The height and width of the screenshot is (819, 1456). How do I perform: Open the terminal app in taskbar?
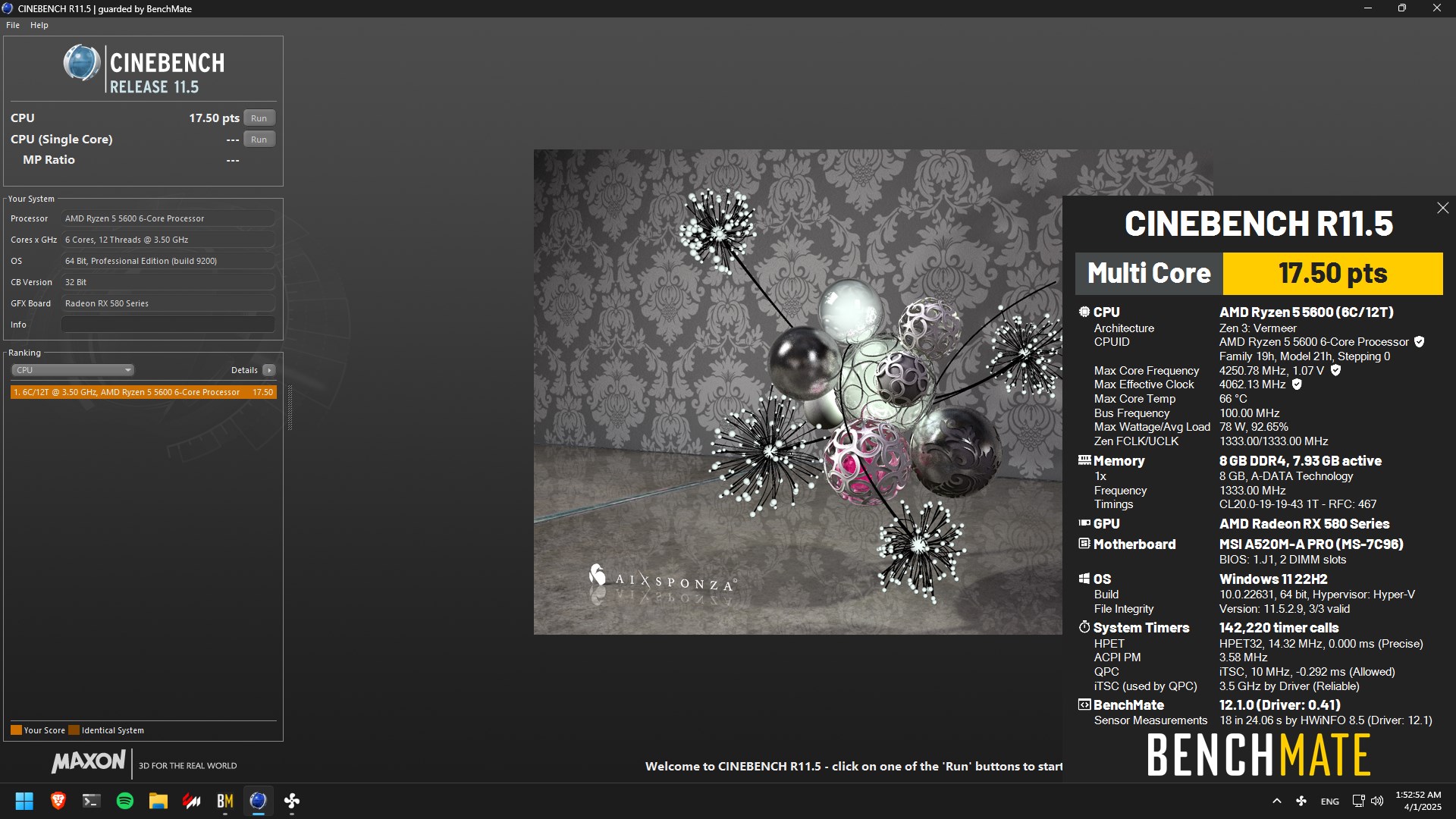pos(91,801)
